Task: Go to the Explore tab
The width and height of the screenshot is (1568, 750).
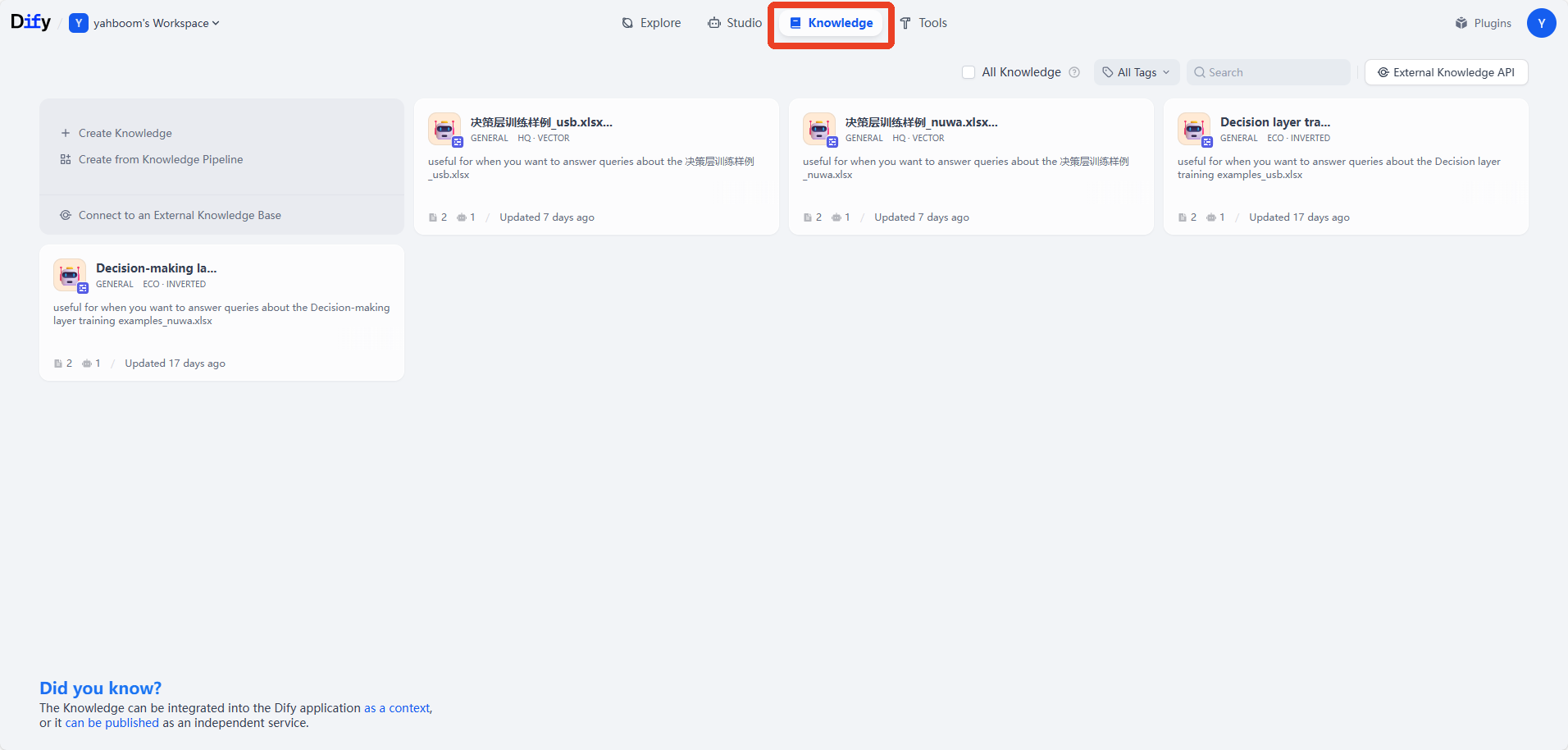Action: (651, 23)
